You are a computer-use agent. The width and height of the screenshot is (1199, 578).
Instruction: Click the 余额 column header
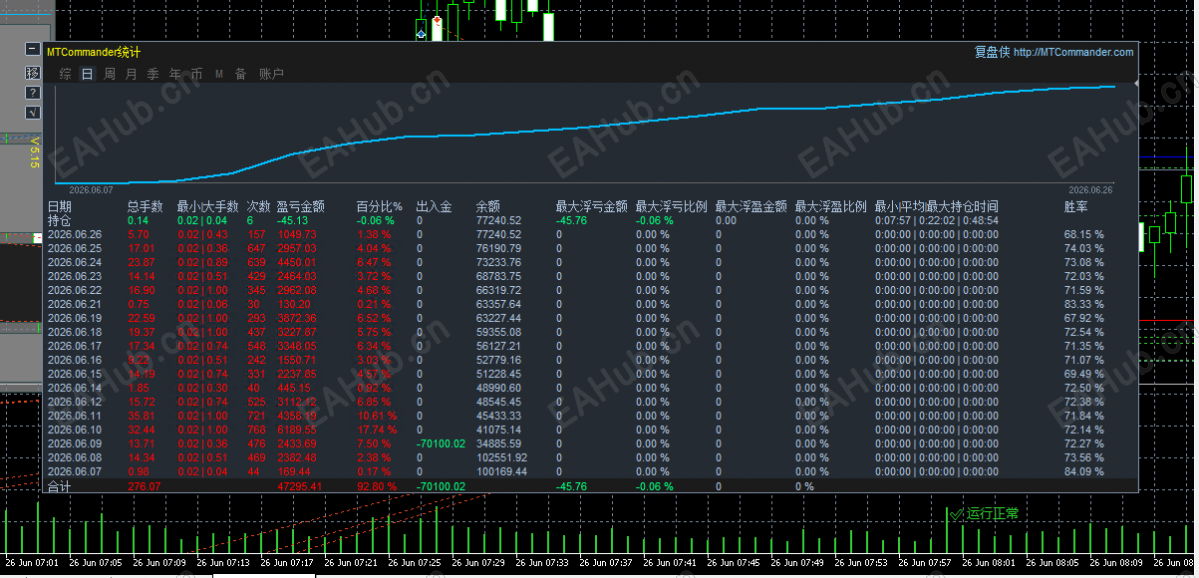(488, 206)
